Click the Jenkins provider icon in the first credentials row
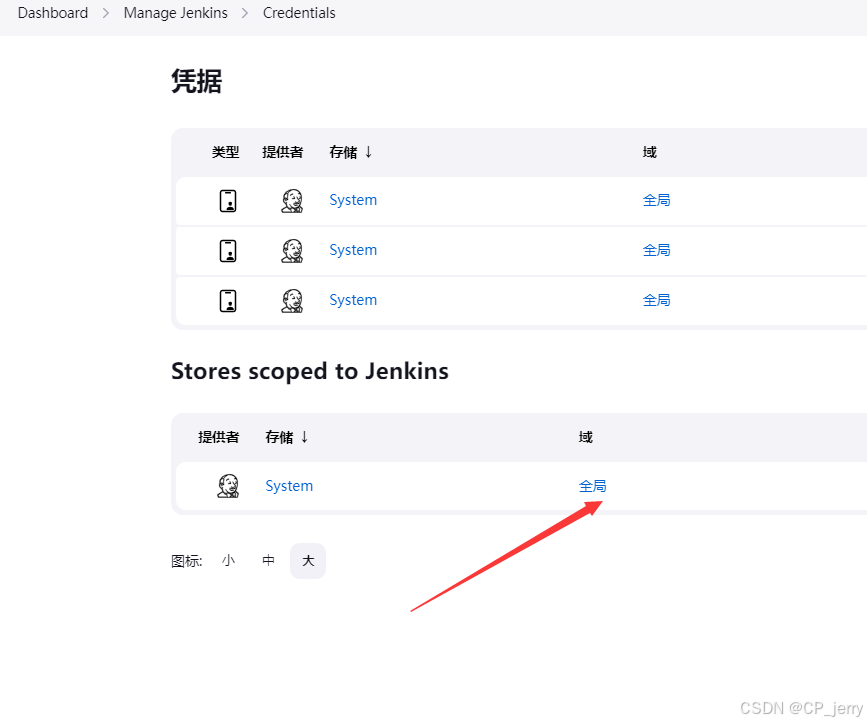This screenshot has width=867, height=723. click(x=292, y=201)
